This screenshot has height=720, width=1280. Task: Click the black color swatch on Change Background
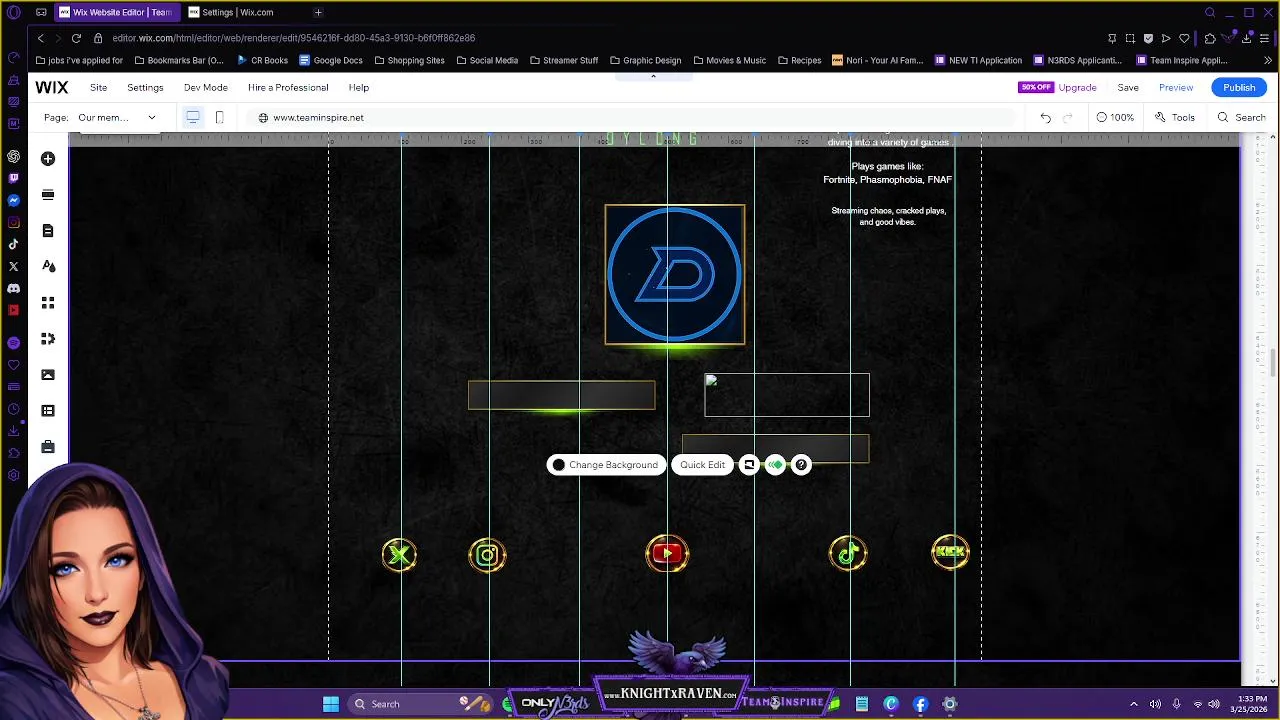(559, 465)
